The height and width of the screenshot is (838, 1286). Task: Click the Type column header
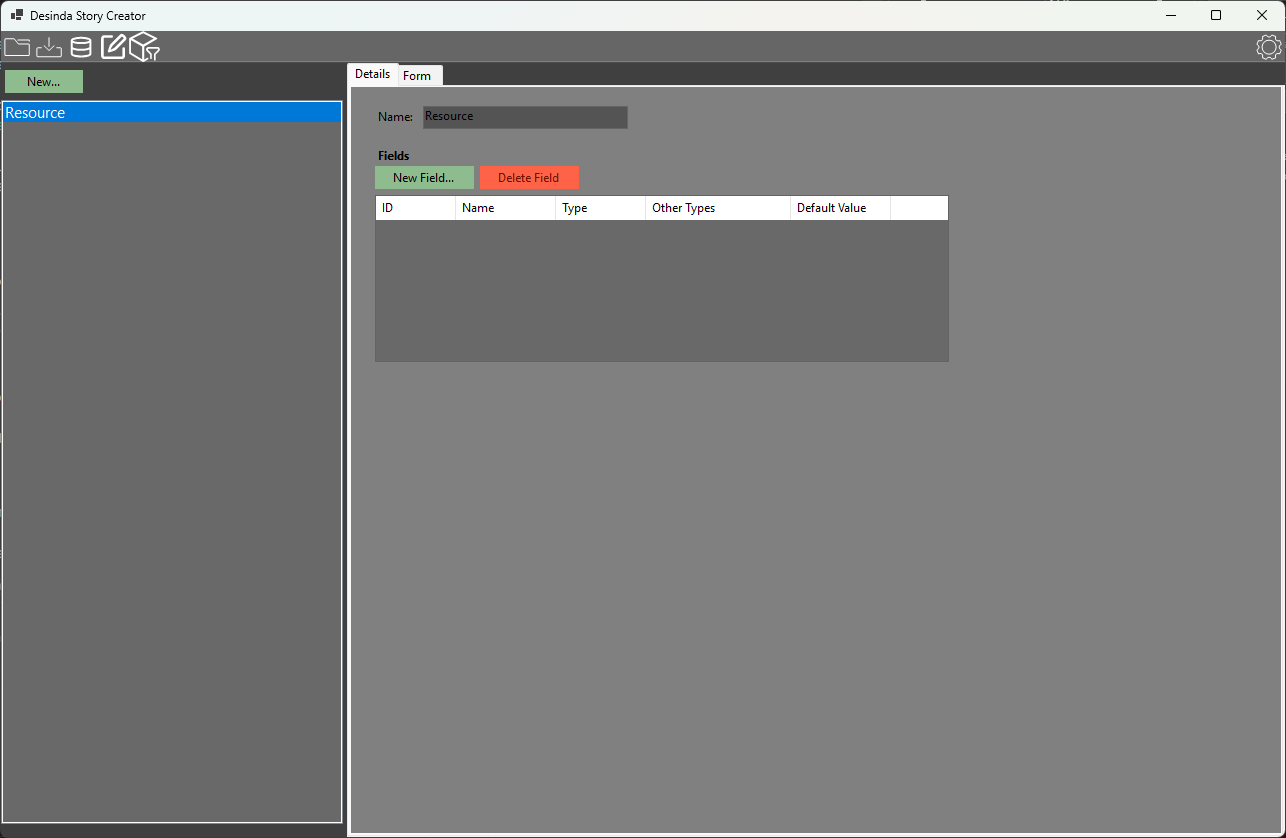600,208
